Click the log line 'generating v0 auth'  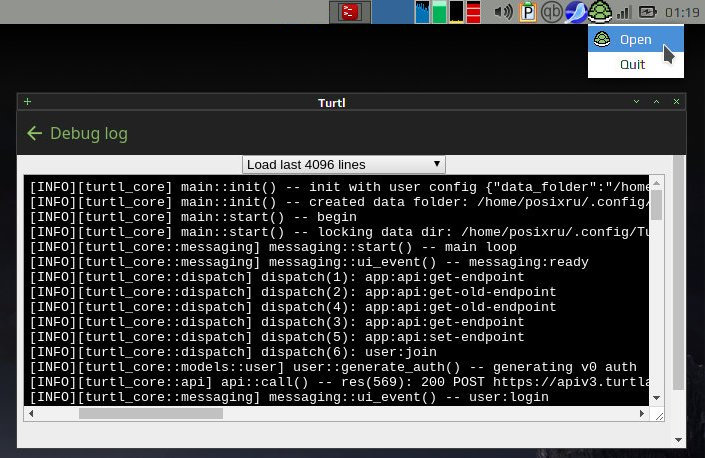coord(333,367)
